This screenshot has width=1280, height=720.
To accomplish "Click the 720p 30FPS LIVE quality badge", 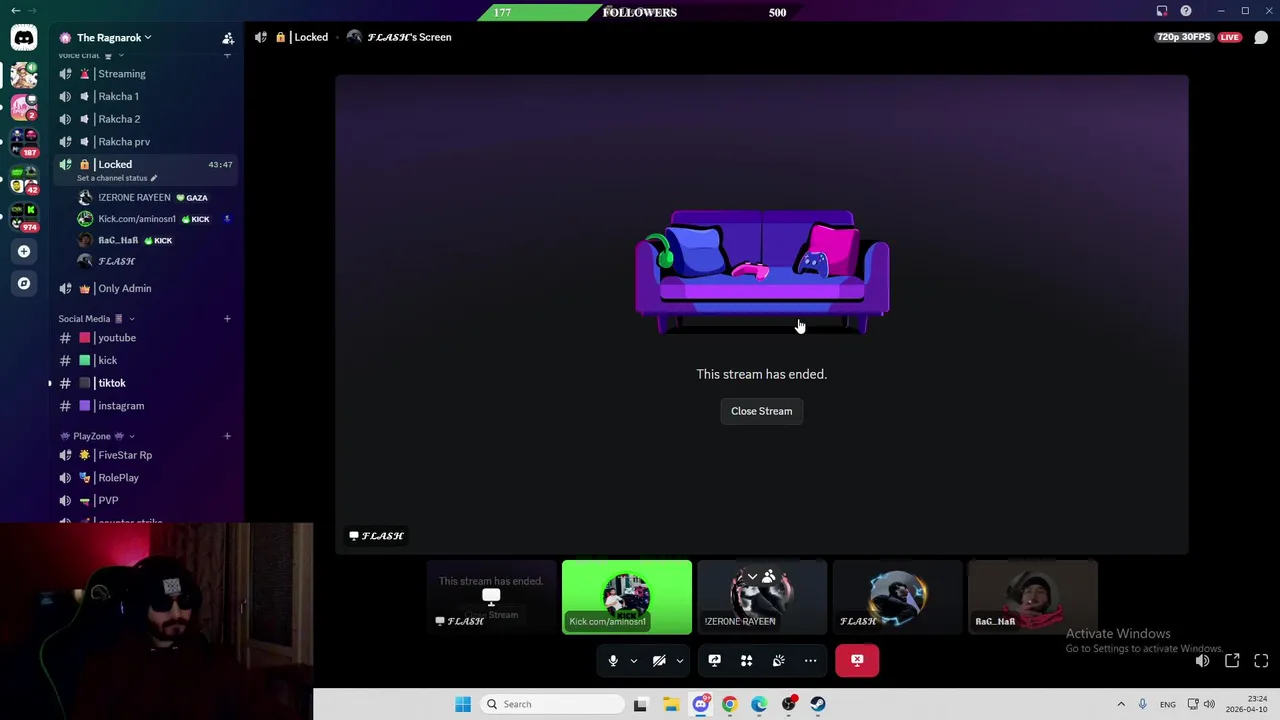I will point(1198,37).
